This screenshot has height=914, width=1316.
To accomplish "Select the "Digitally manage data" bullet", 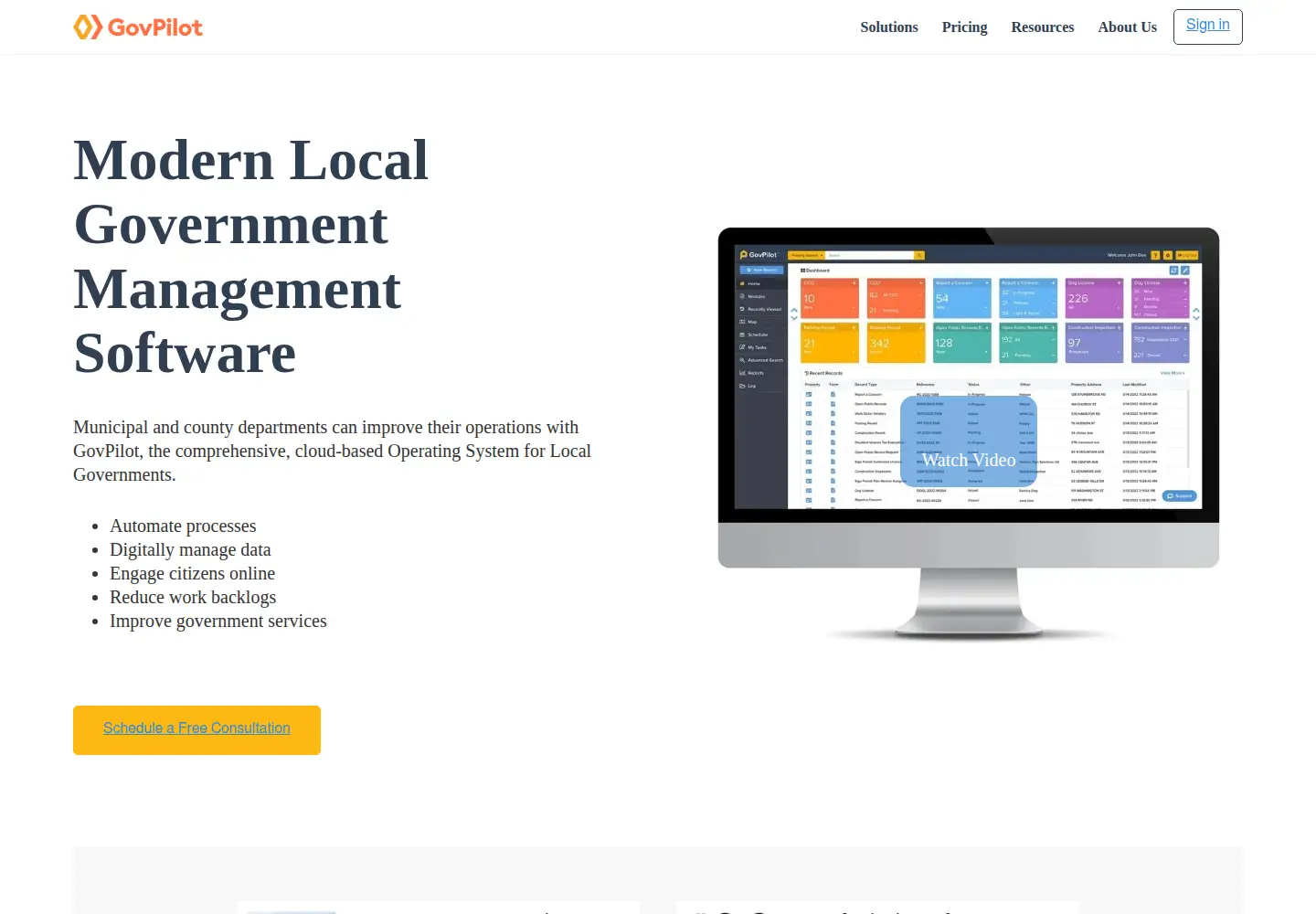I will click(190, 549).
